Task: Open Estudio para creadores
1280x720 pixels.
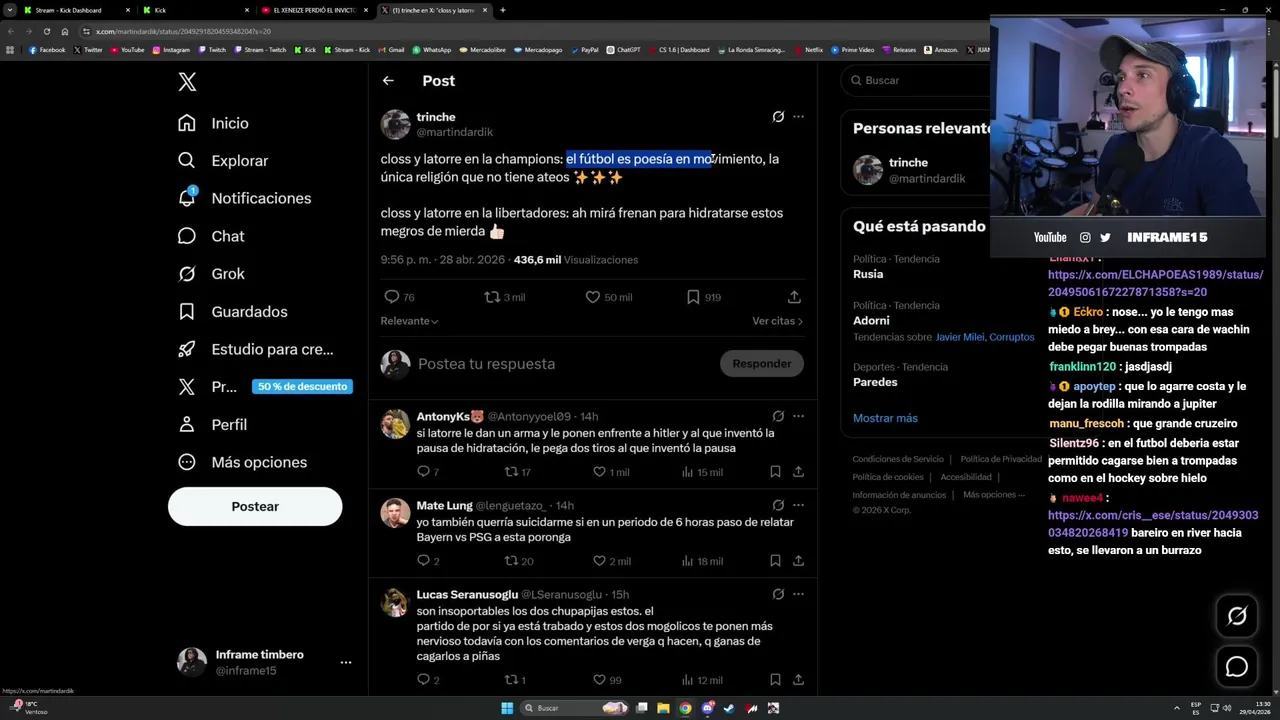Action: click(x=255, y=349)
